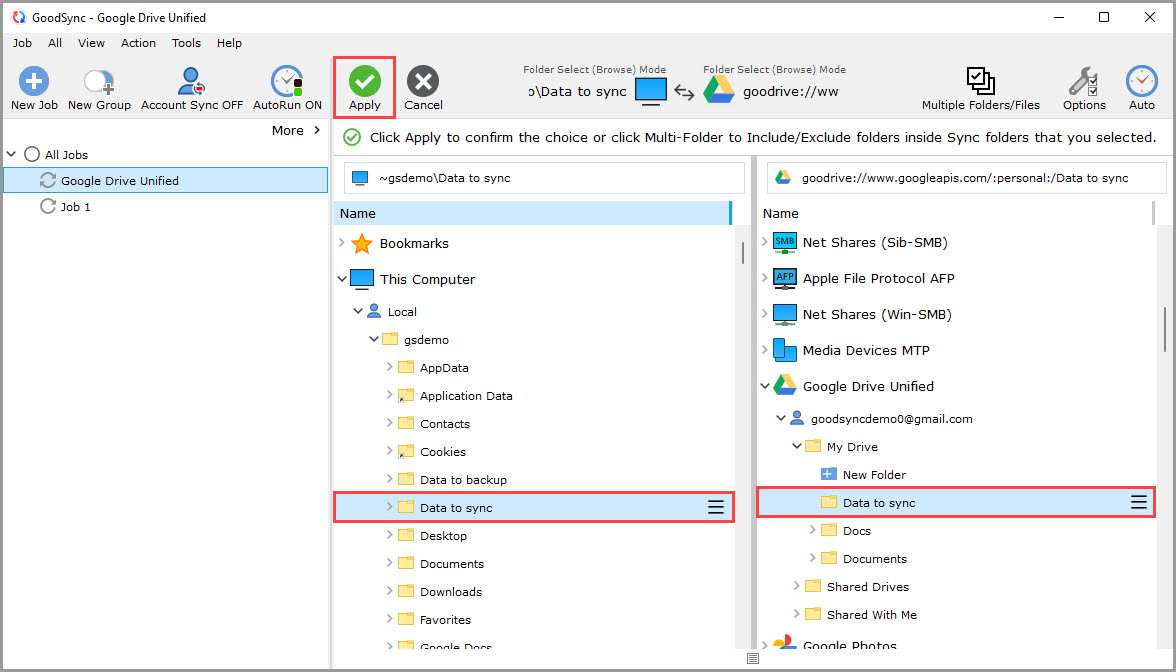Click 'goodrive://ww' path text in toolbar
The image size is (1176, 672).
[x=790, y=92]
